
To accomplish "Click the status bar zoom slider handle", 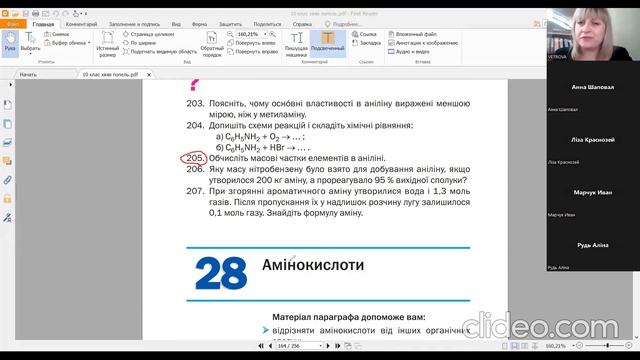I will [608, 346].
